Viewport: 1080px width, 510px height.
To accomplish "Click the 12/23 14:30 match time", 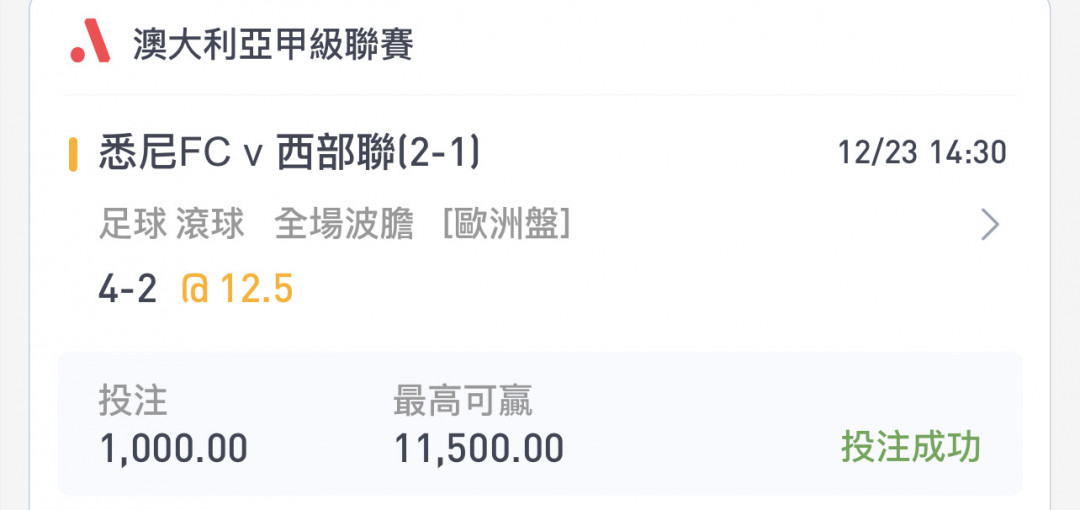I will click(922, 152).
